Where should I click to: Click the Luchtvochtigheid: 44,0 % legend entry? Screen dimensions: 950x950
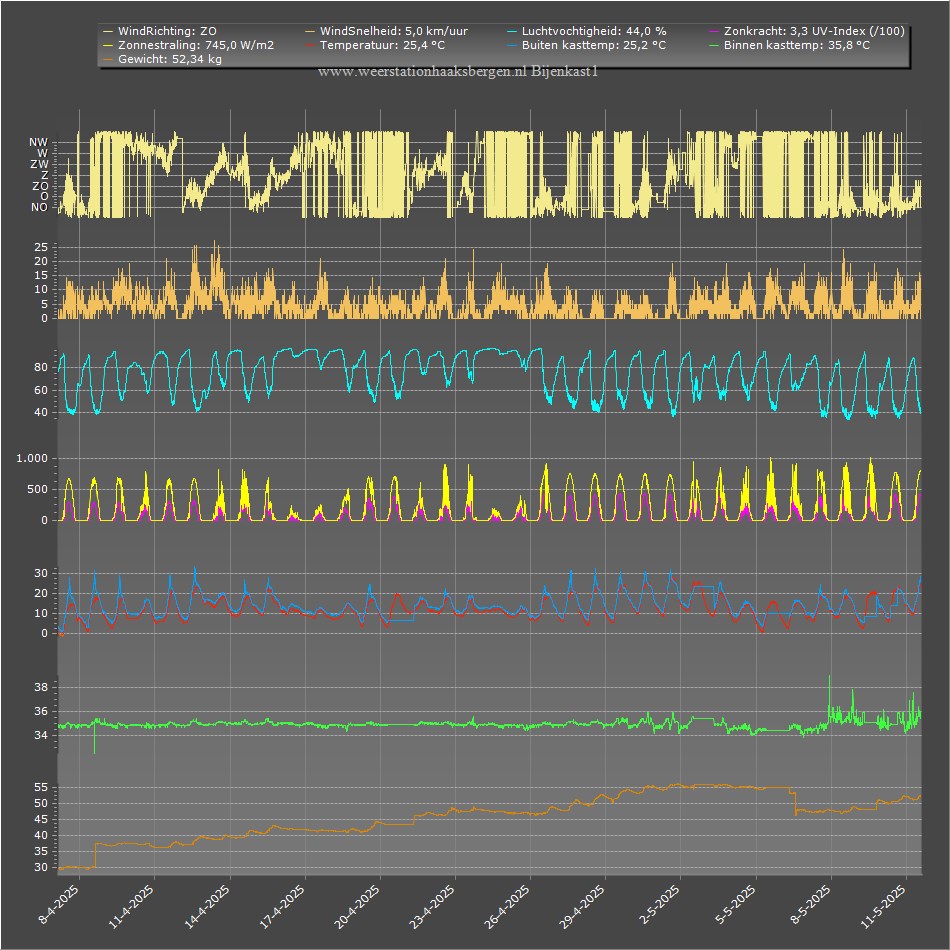[586, 31]
